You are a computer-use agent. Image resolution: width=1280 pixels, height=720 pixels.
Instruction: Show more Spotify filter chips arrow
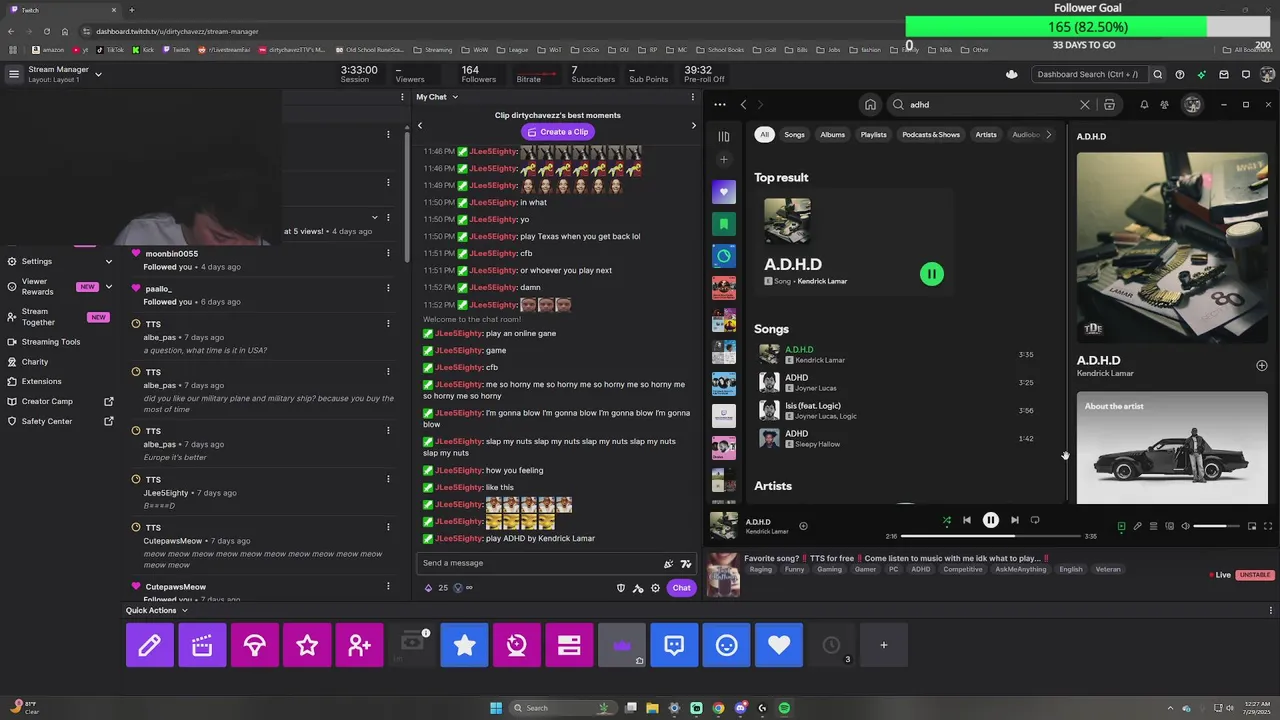[x=1048, y=134]
